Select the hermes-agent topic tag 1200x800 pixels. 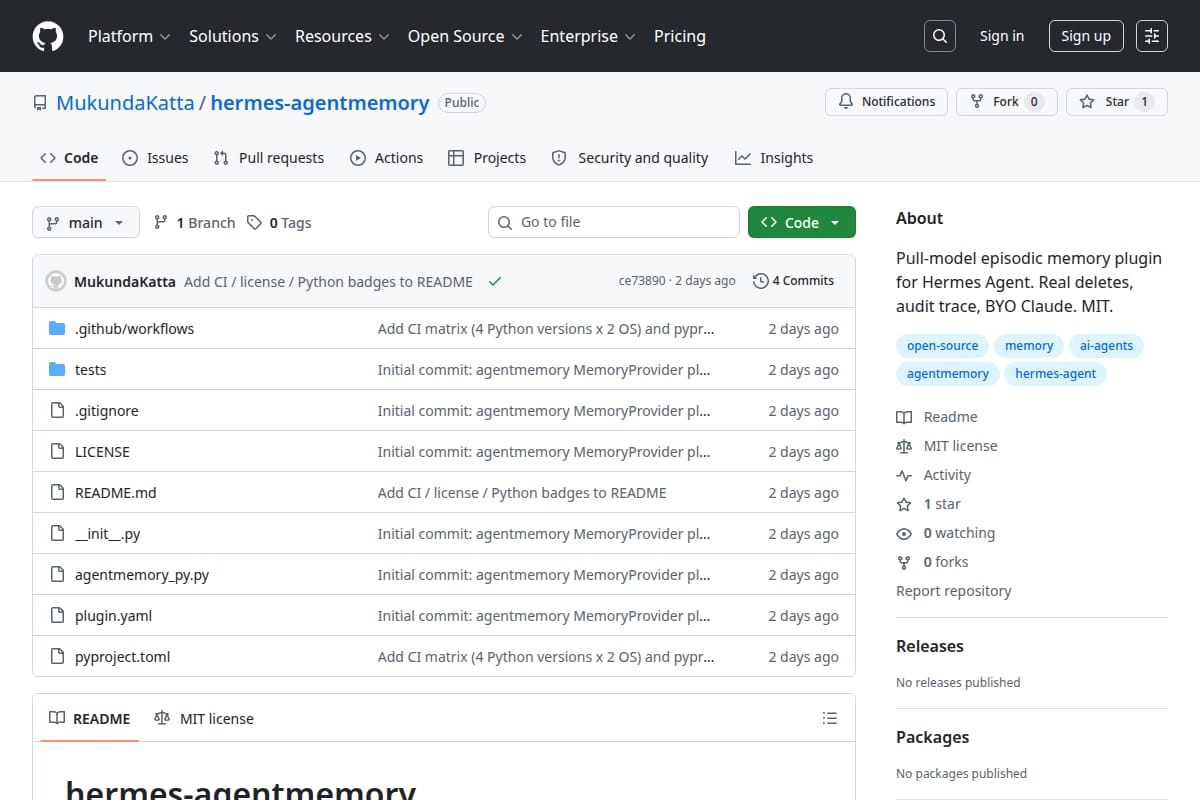pos(1056,374)
